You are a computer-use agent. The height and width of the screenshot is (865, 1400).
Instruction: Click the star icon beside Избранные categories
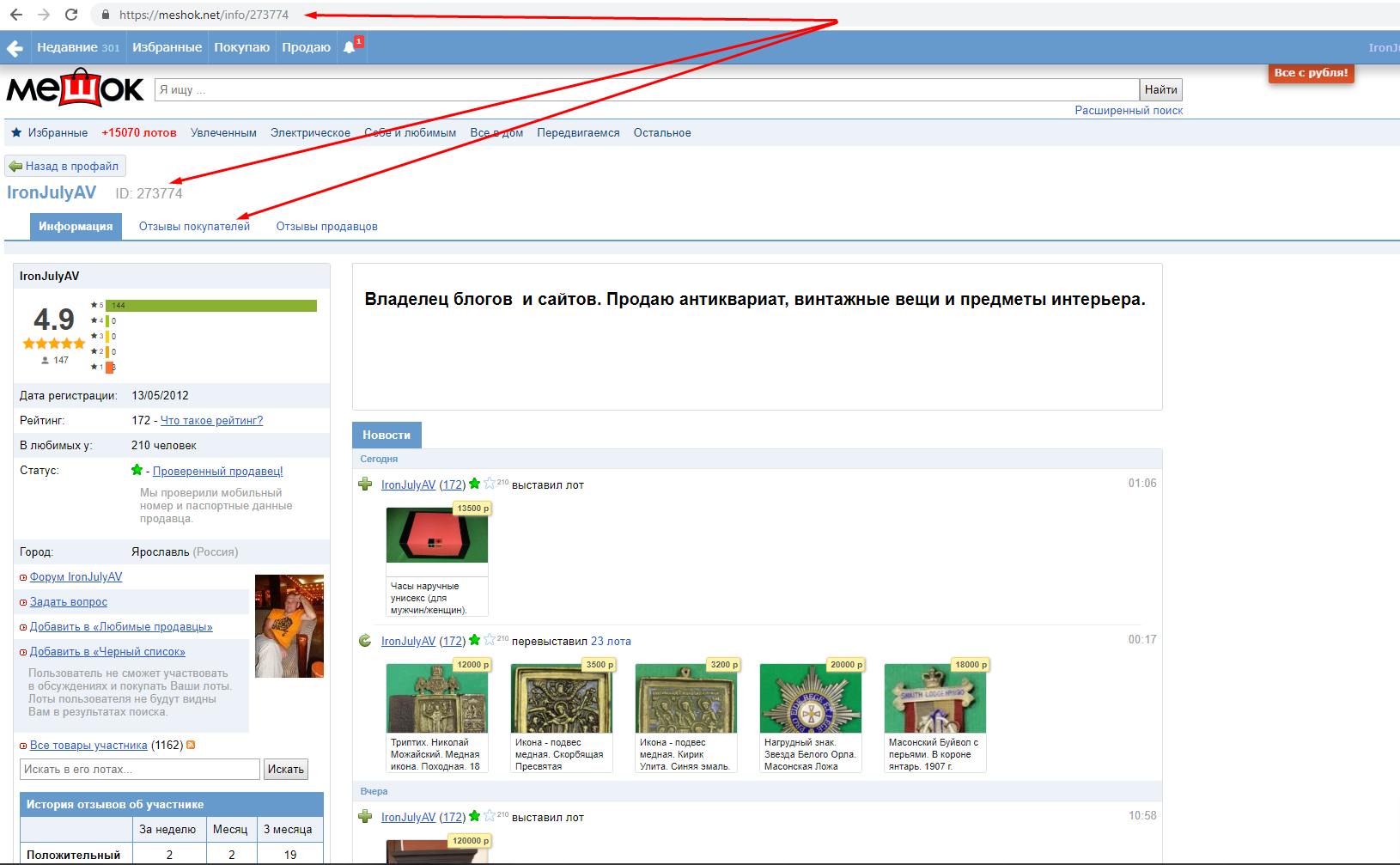point(16,132)
